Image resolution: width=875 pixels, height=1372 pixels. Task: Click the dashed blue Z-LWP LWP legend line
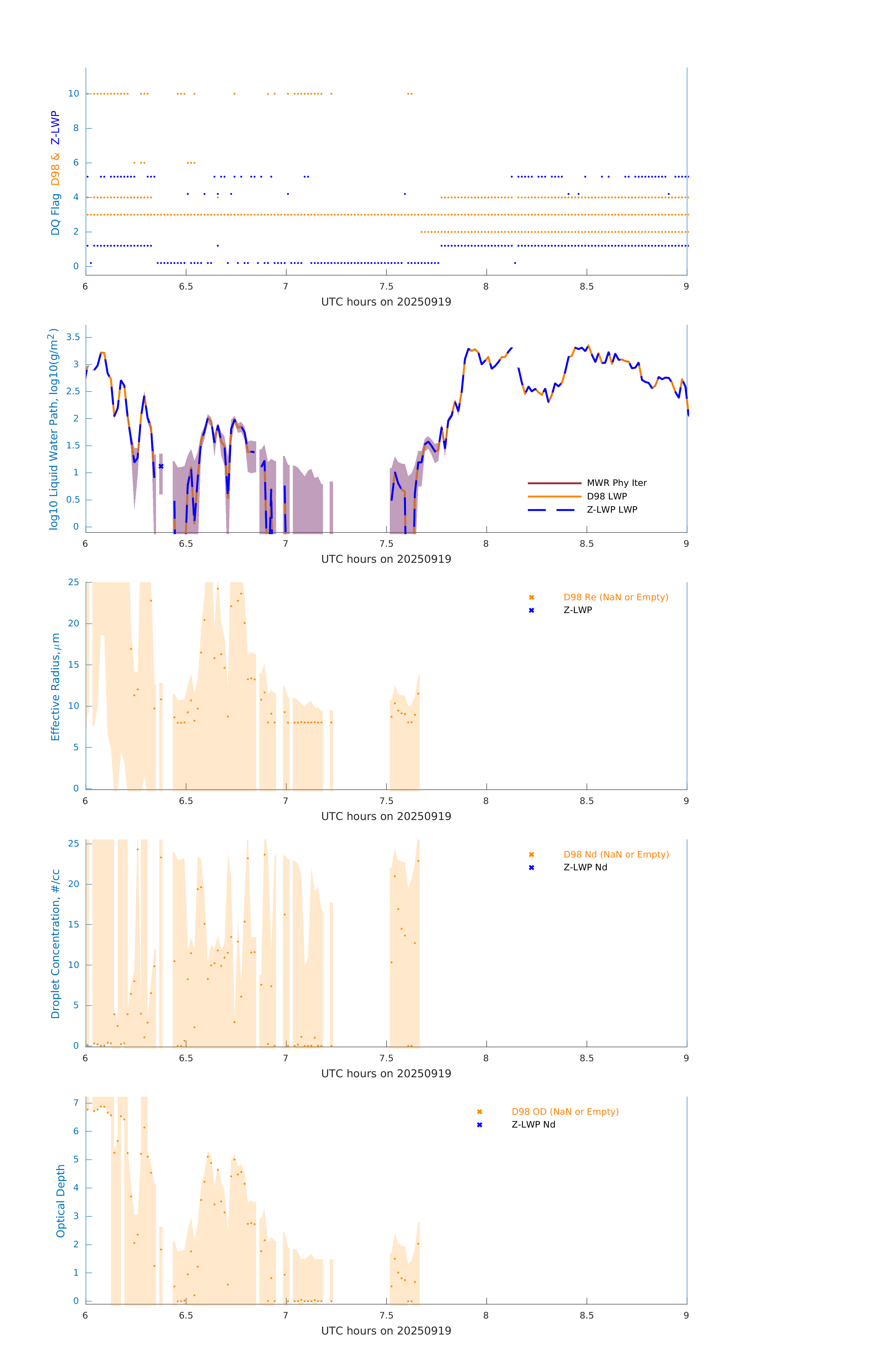tap(554, 510)
